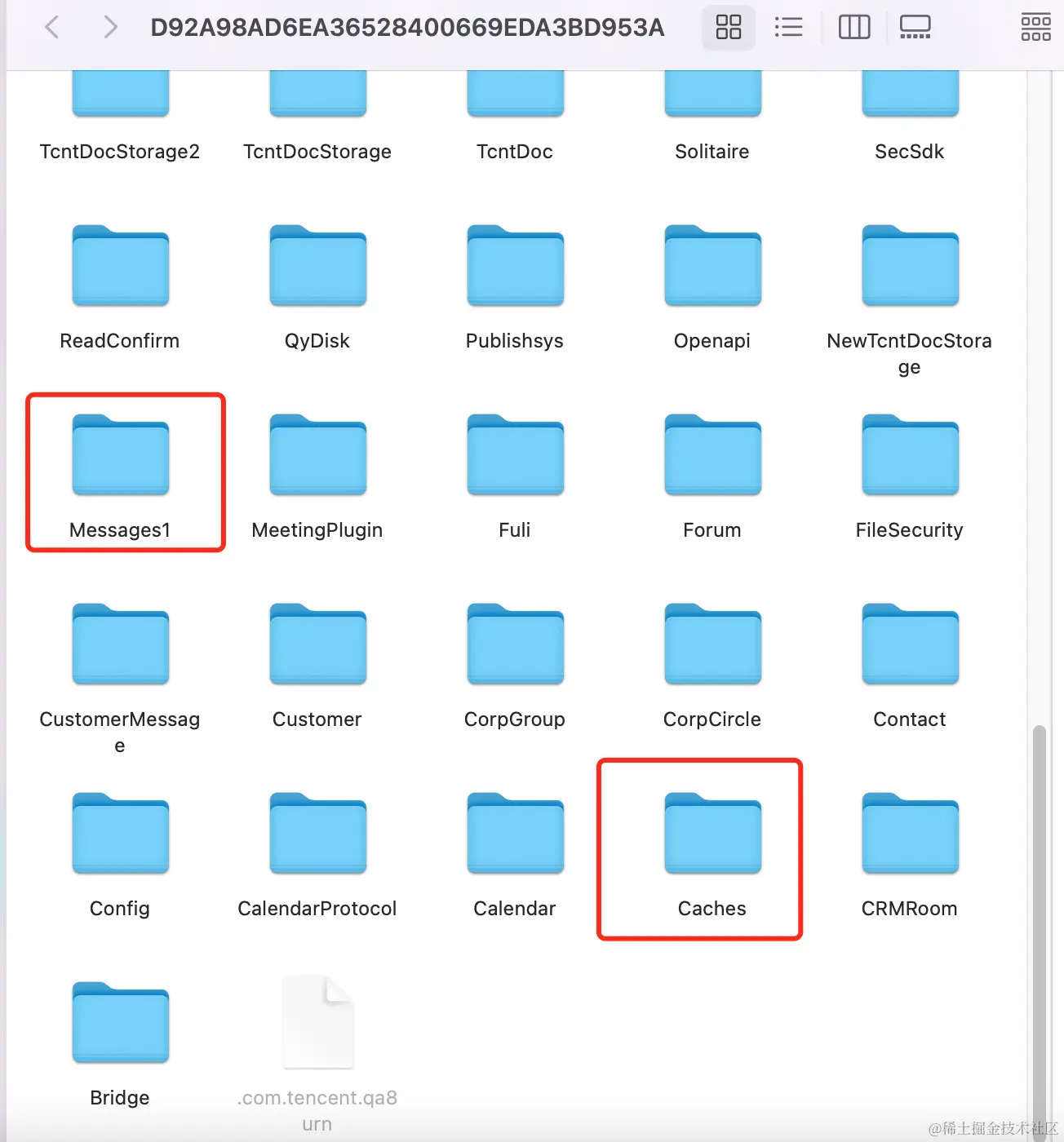Screen dimensions: 1064x1142
Task: Click the "Bridge" folder name label
Action: pyautogui.click(x=120, y=1098)
